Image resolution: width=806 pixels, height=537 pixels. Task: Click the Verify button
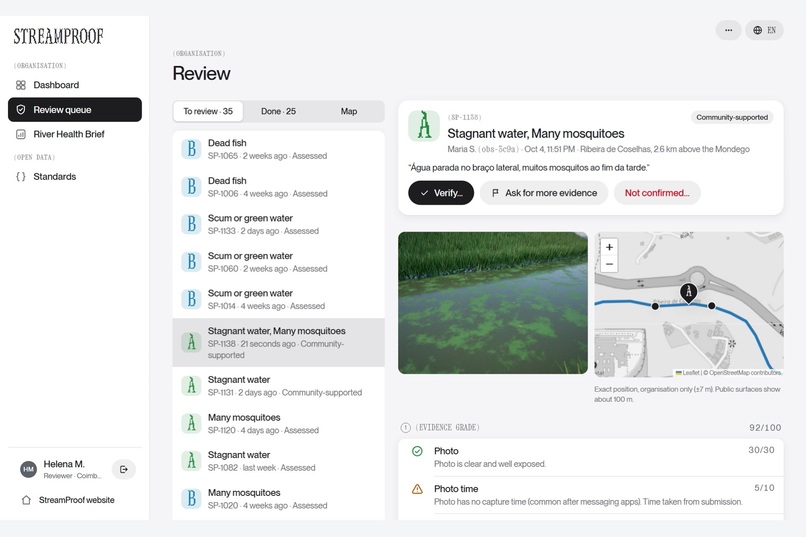(x=441, y=193)
